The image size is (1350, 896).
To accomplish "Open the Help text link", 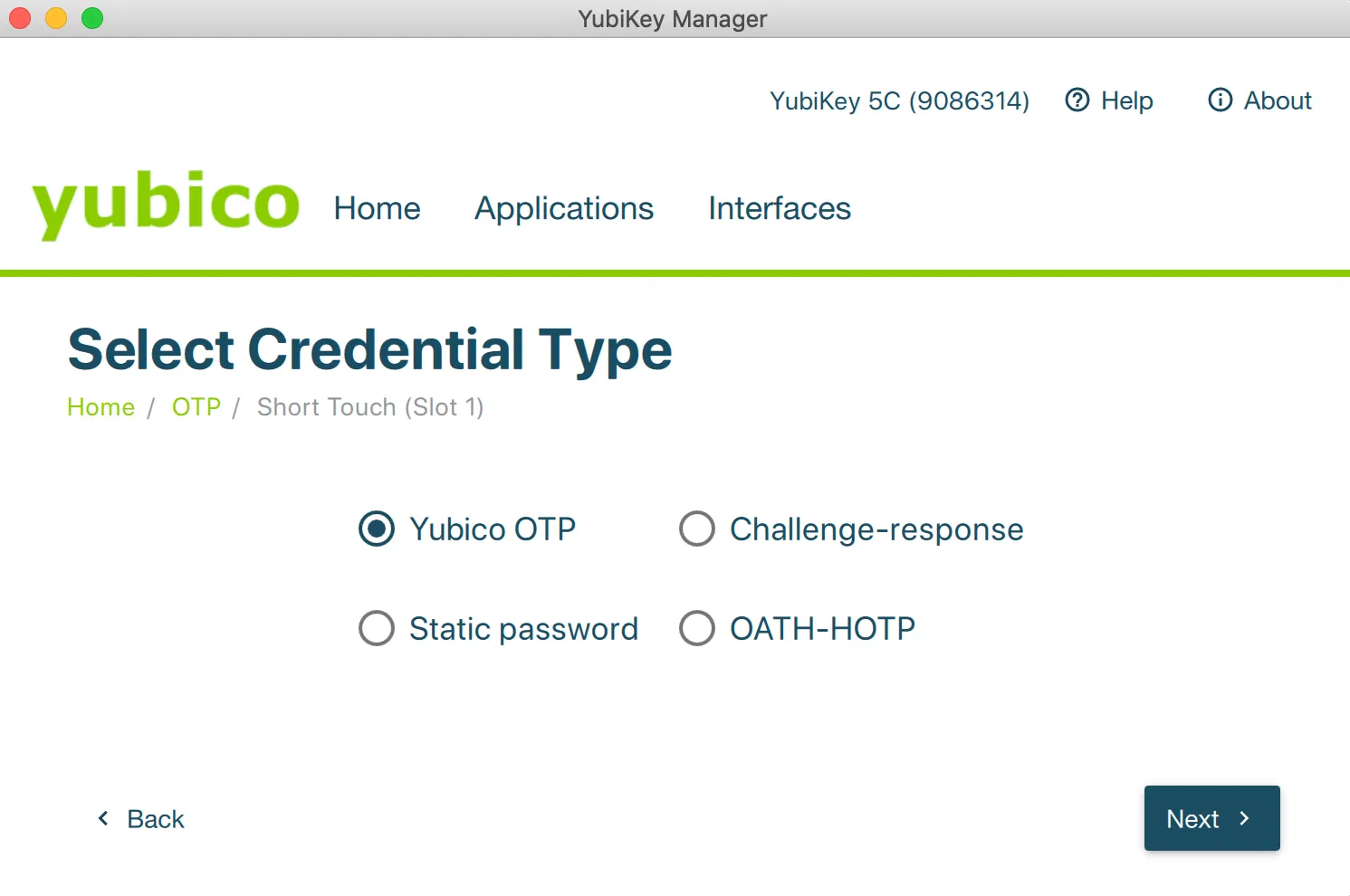I will click(1126, 100).
